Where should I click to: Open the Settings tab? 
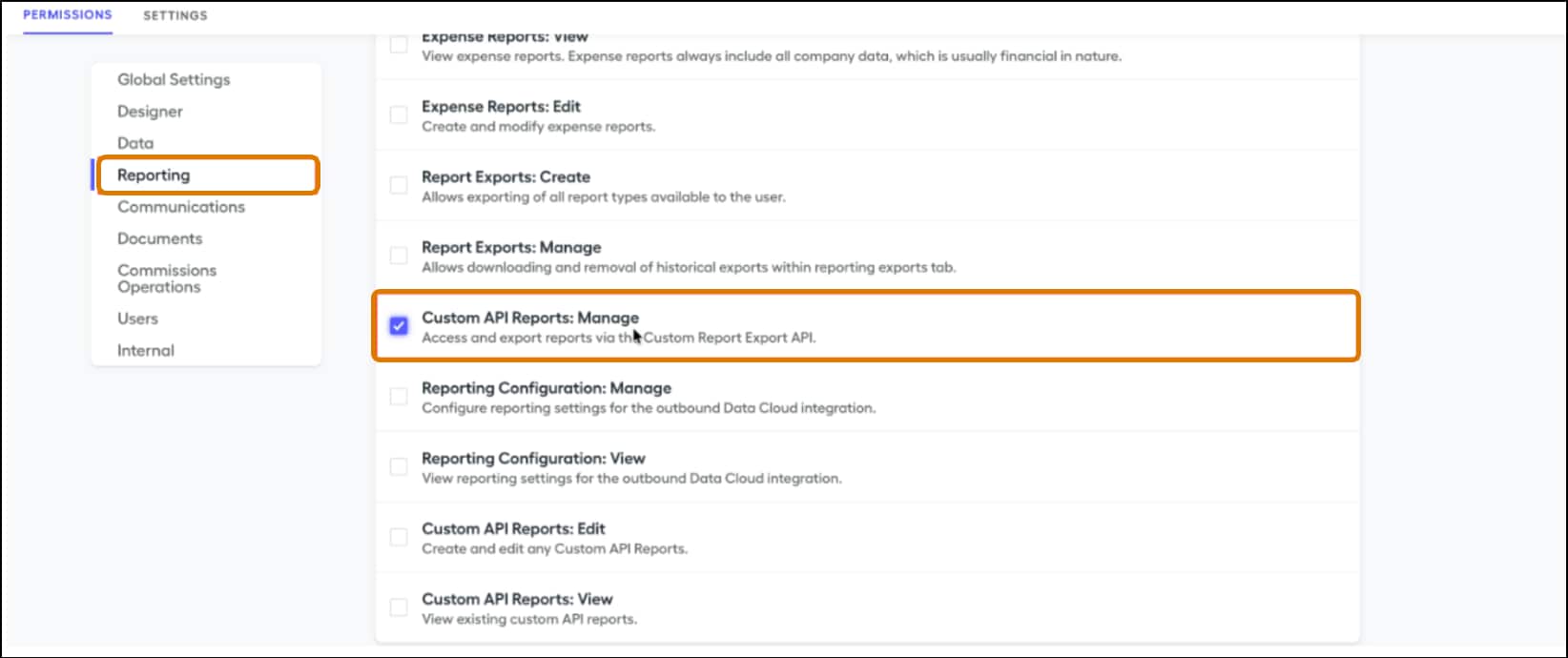pos(175,15)
